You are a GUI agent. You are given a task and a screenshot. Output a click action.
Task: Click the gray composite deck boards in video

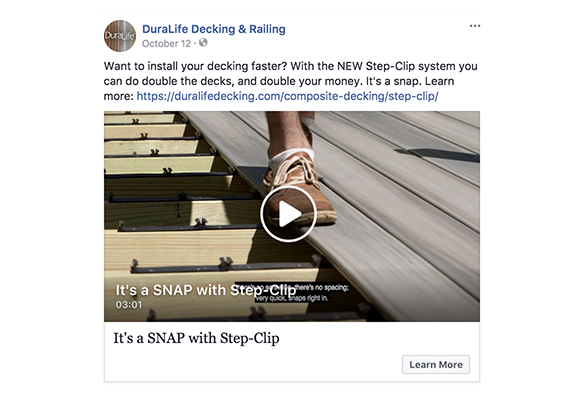point(395,209)
